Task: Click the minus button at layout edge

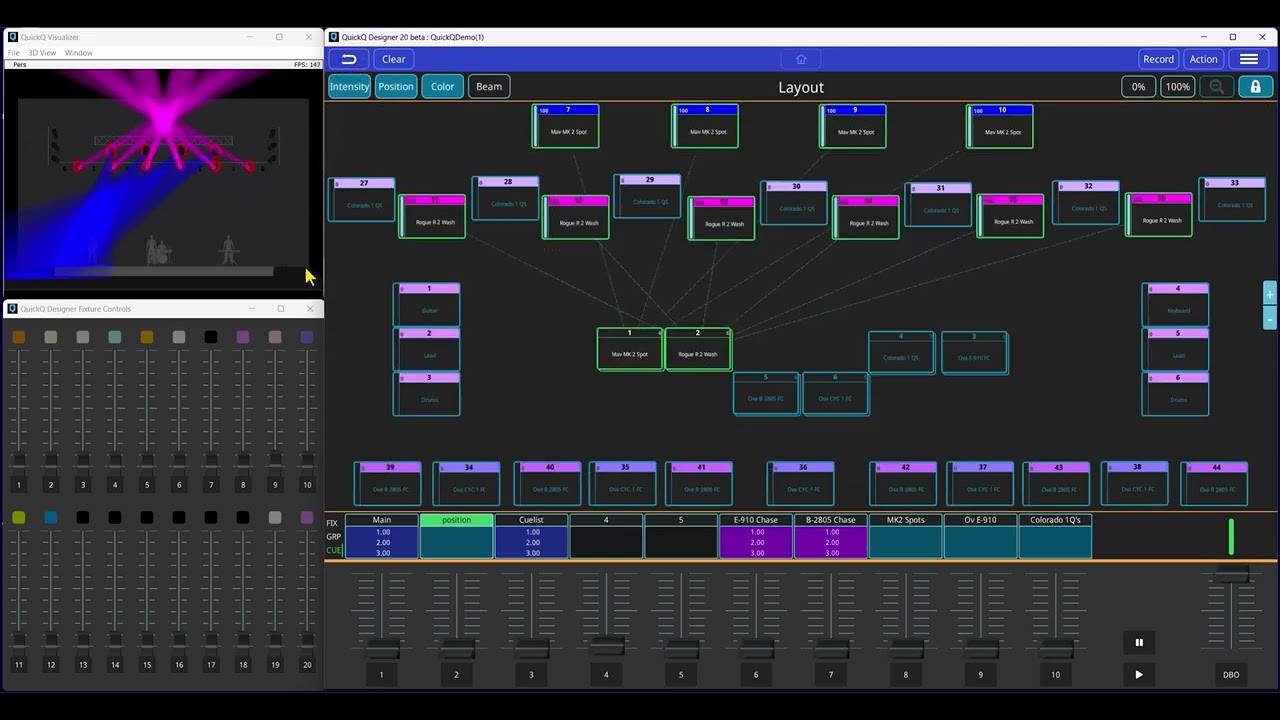Action: coord(1269,319)
